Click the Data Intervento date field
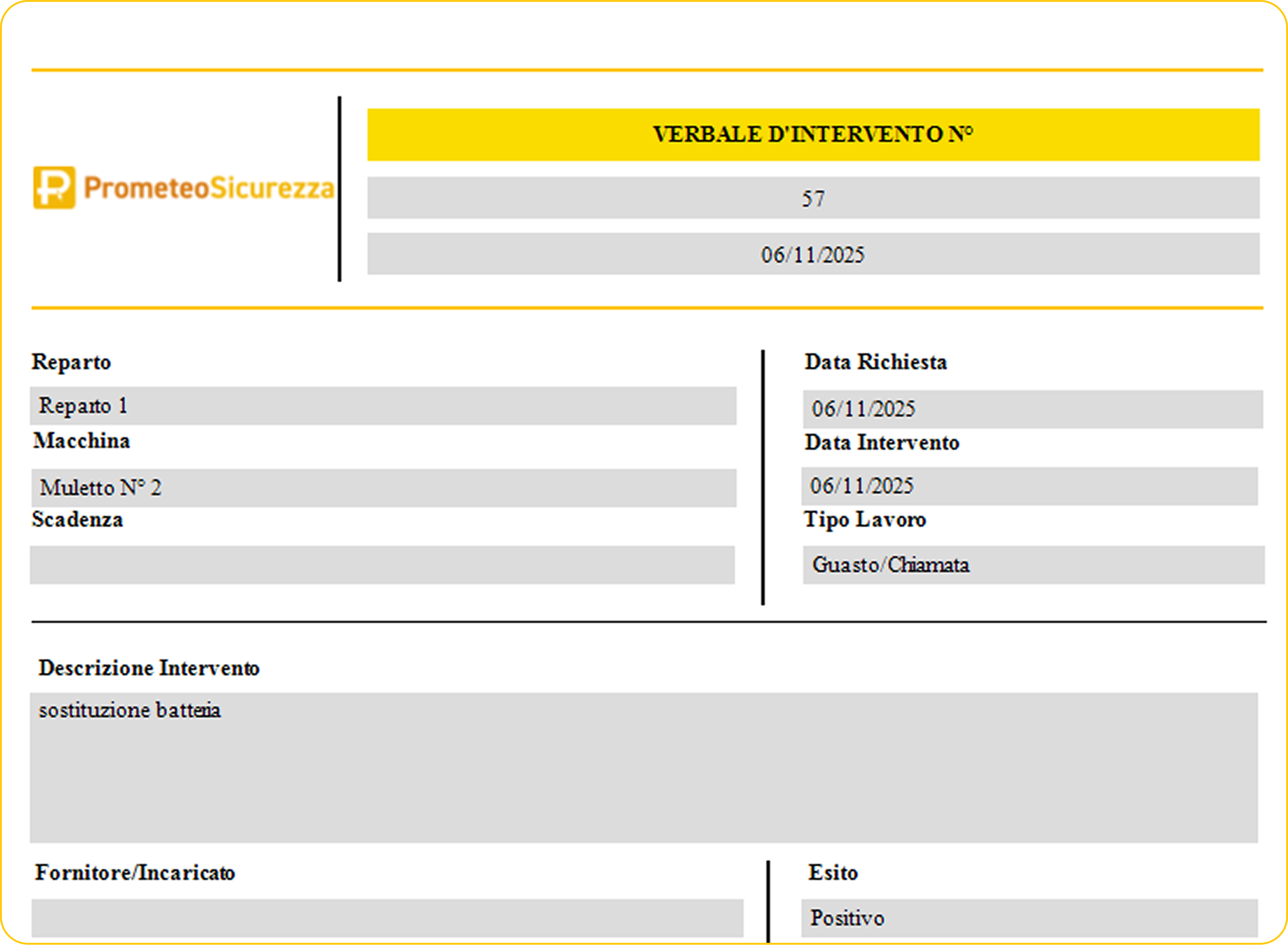The width and height of the screenshot is (1288, 945). [x=1029, y=486]
